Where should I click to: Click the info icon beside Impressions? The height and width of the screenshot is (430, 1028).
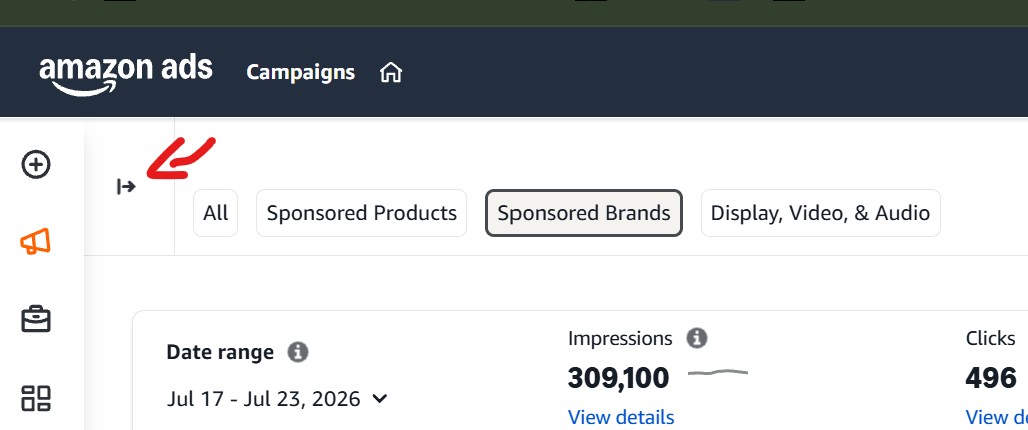697,338
